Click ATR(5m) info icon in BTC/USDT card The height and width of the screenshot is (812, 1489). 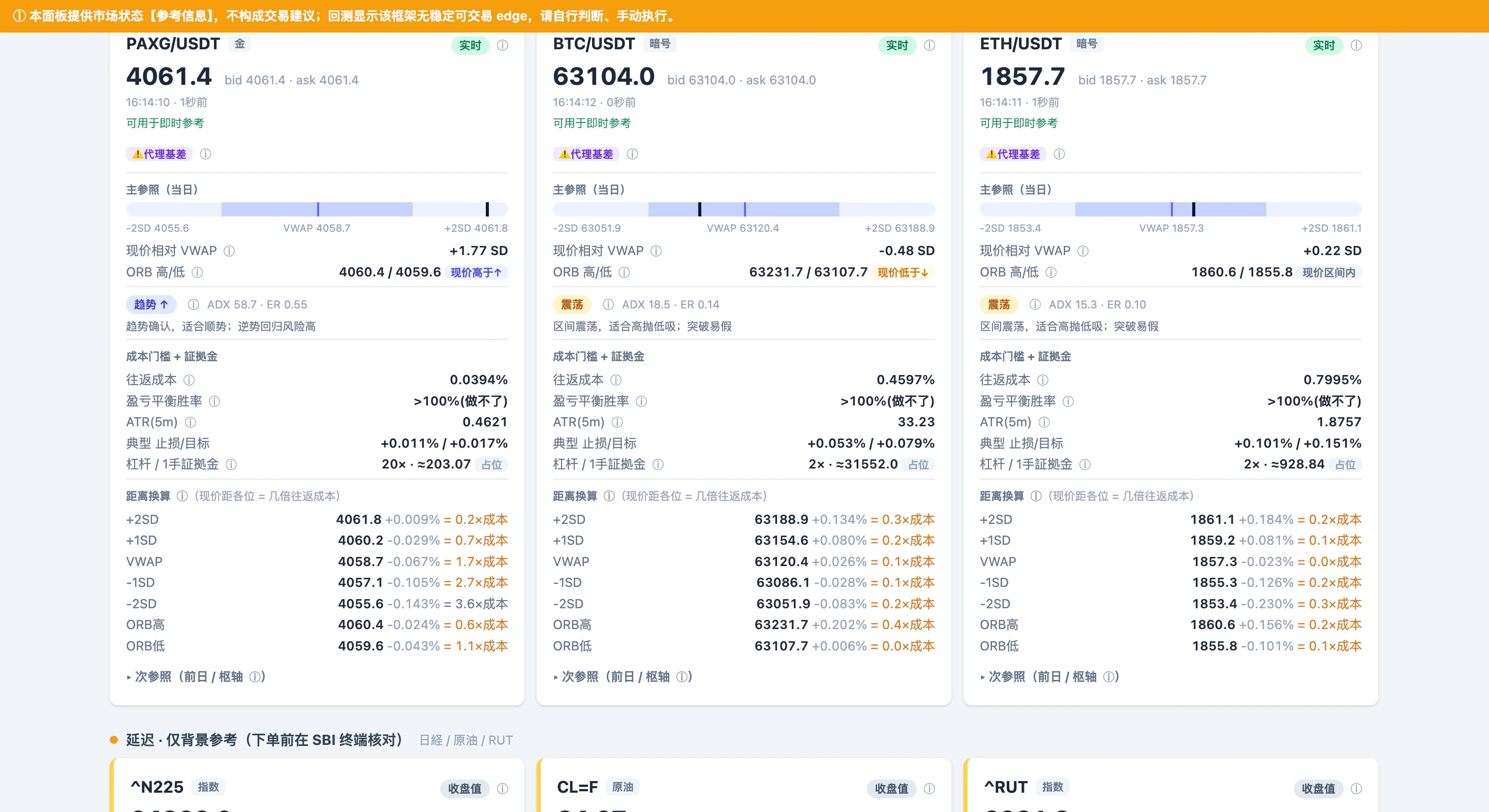point(617,422)
